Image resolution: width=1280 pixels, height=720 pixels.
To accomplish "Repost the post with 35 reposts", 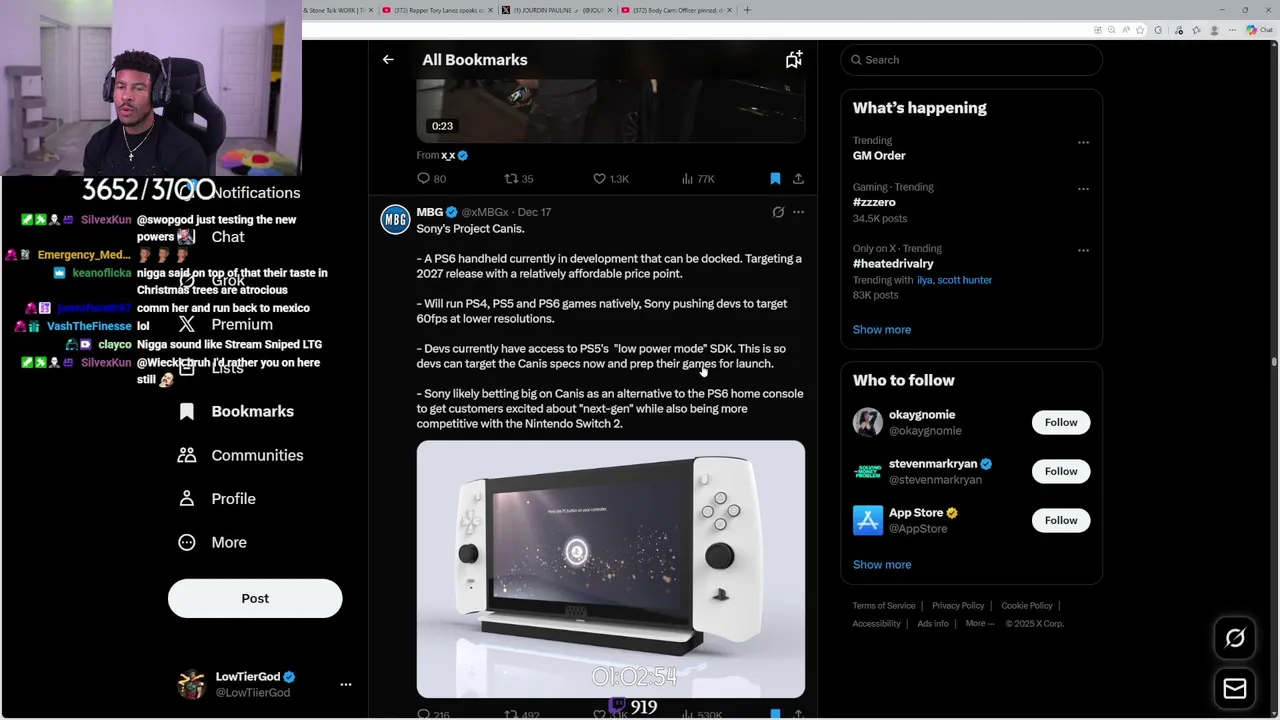I will [x=518, y=179].
